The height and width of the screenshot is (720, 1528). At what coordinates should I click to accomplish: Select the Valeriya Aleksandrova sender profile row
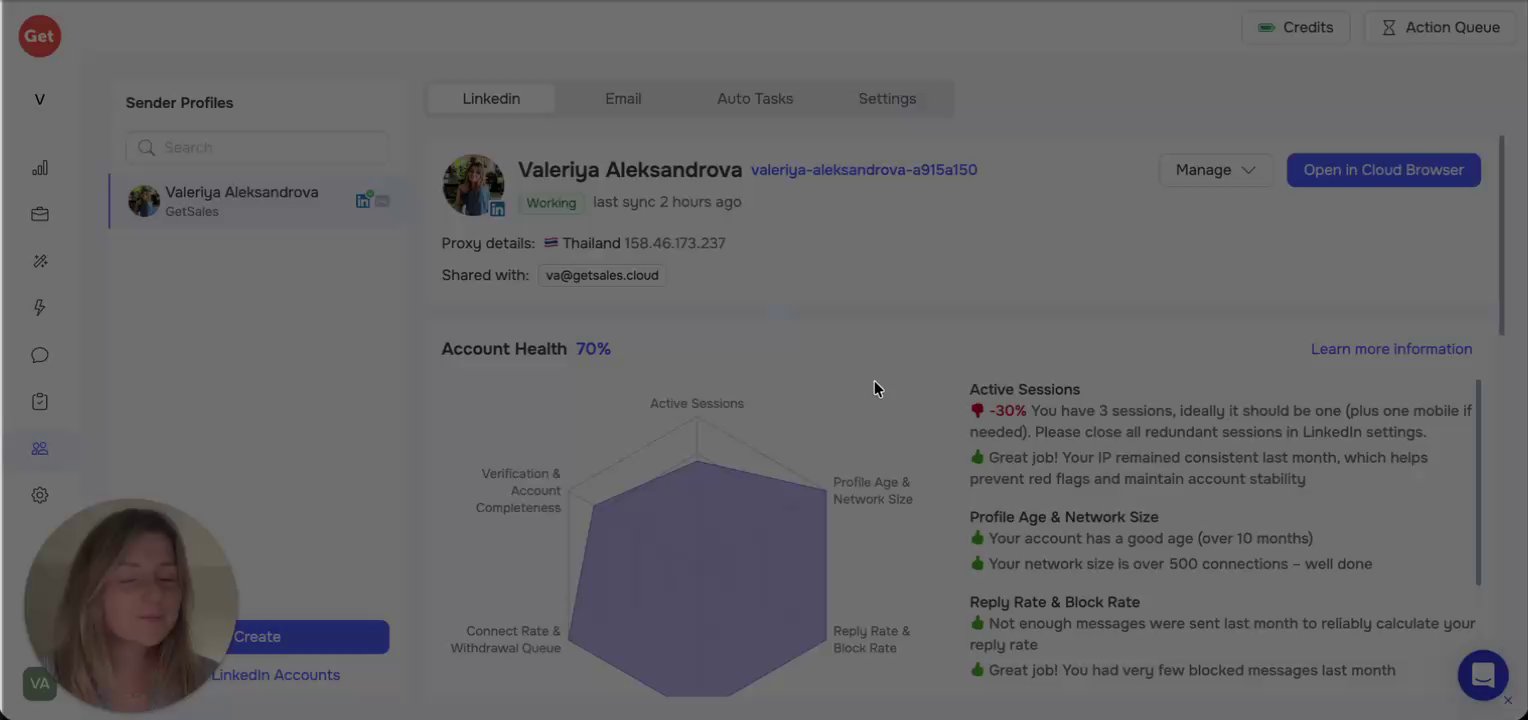(x=258, y=201)
